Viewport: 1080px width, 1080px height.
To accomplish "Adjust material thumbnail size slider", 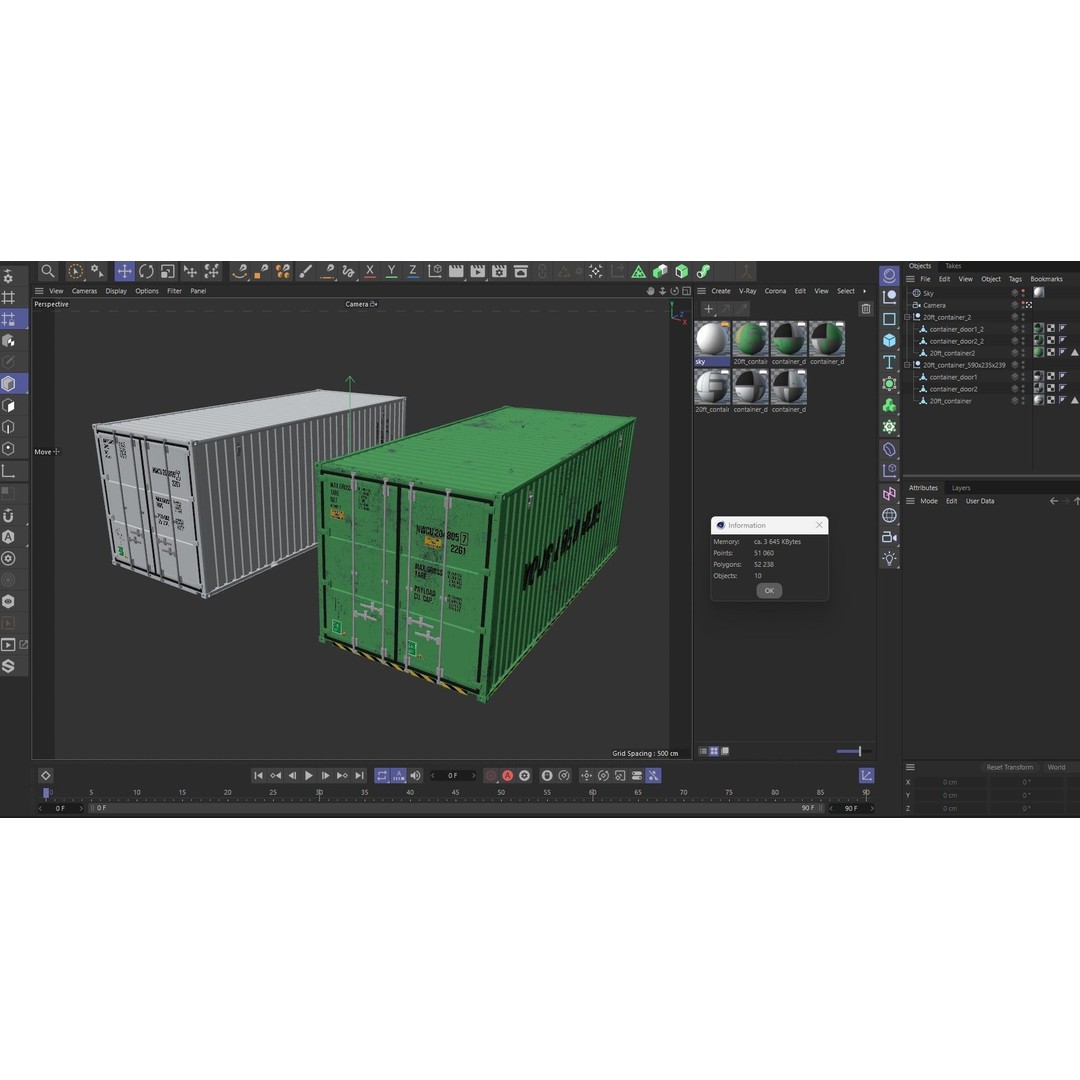I will click(853, 751).
